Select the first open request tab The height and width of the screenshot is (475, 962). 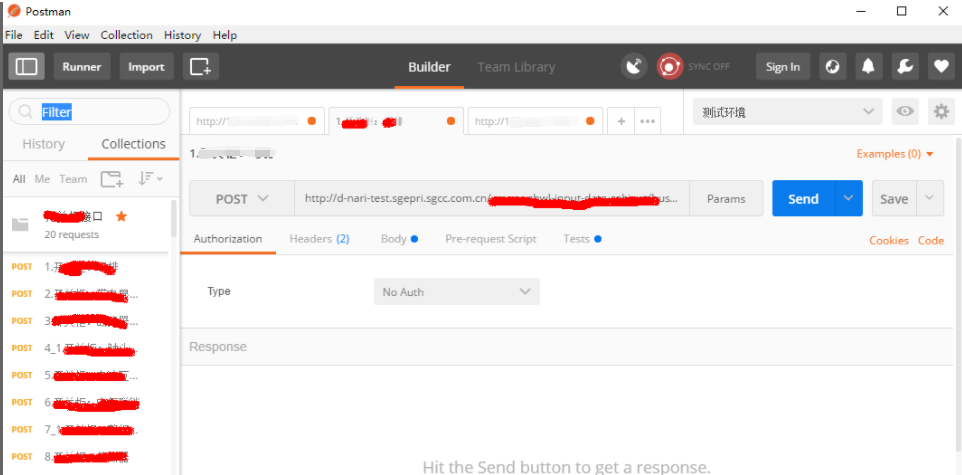[258, 121]
